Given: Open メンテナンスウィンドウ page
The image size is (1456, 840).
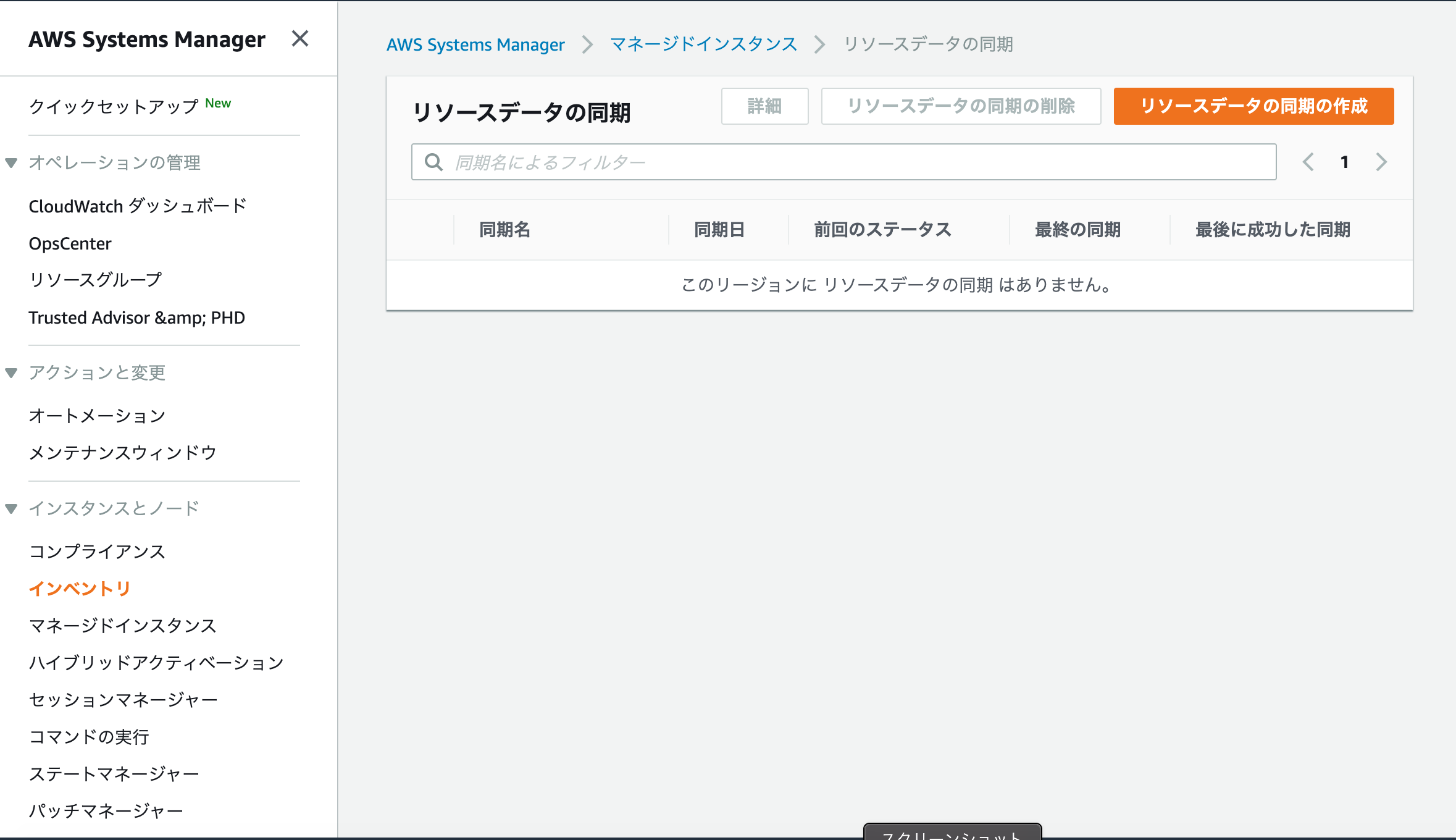Looking at the screenshot, I should coord(123,453).
